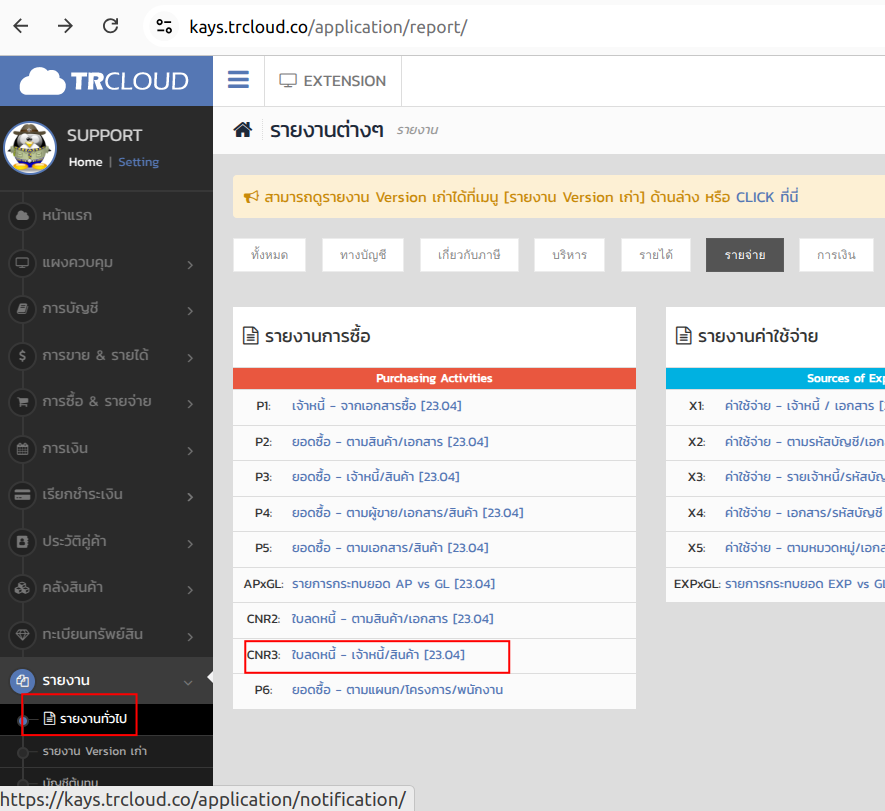Open X3 ค่าใช้จ่าย - รายเจ้าหนี้ report

[805, 477]
